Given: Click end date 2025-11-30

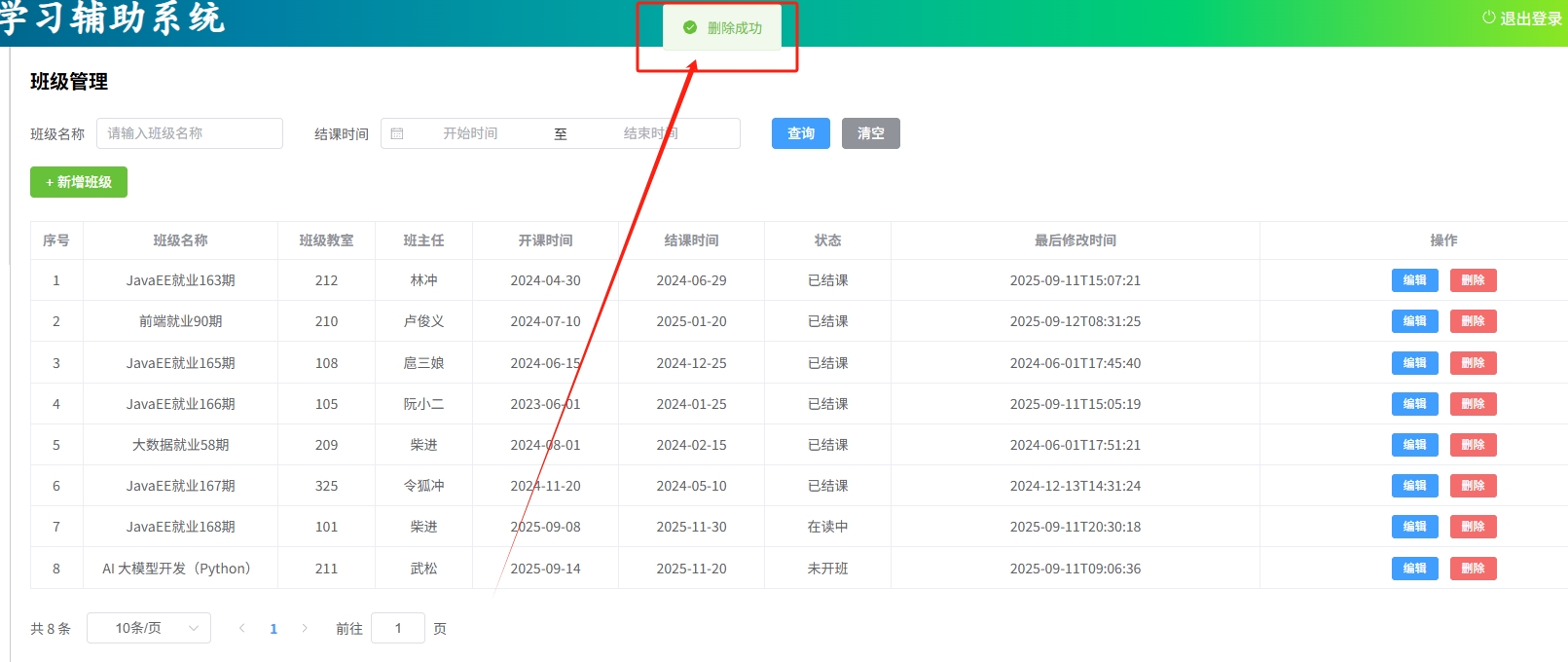Looking at the screenshot, I should point(692,527).
